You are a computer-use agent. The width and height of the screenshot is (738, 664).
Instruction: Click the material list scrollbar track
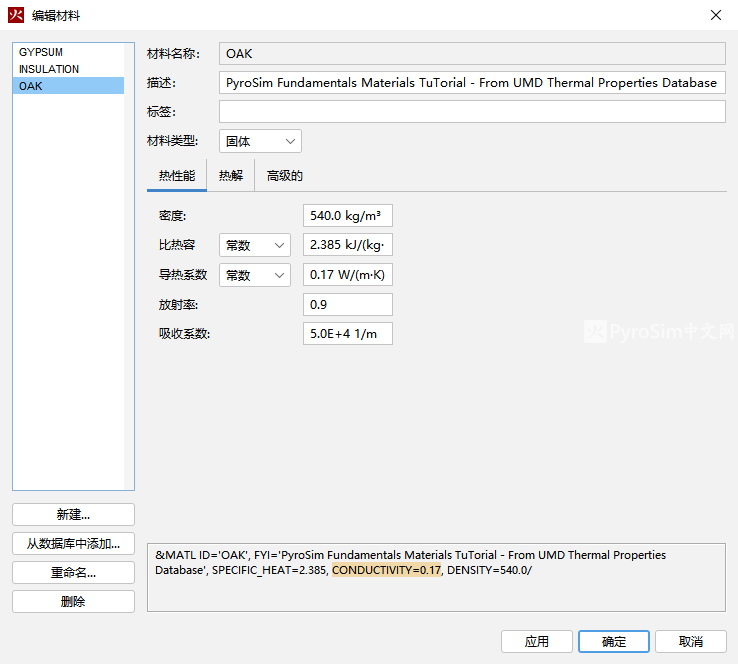[x=129, y=267]
